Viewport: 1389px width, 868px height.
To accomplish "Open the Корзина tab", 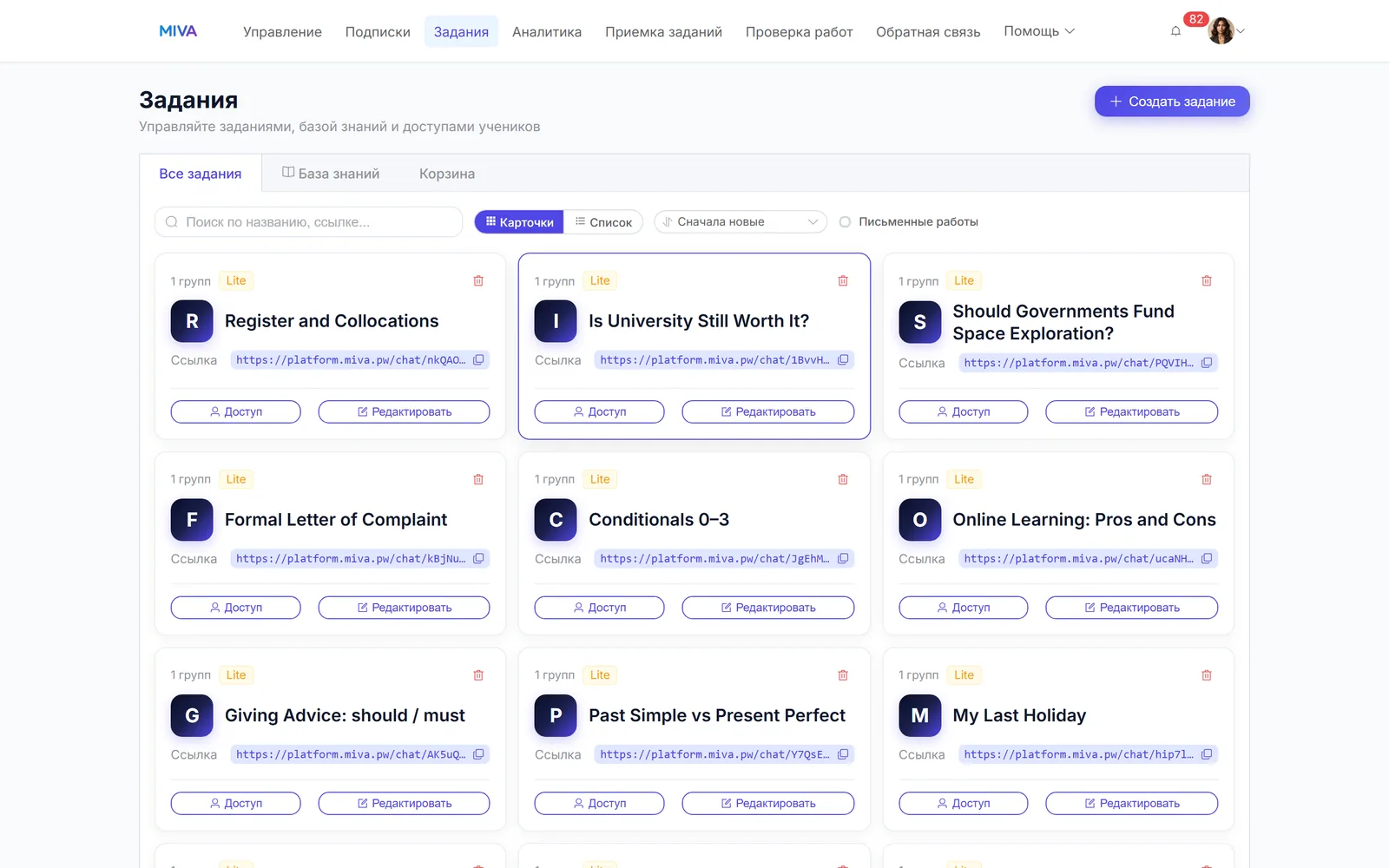I will tap(447, 174).
